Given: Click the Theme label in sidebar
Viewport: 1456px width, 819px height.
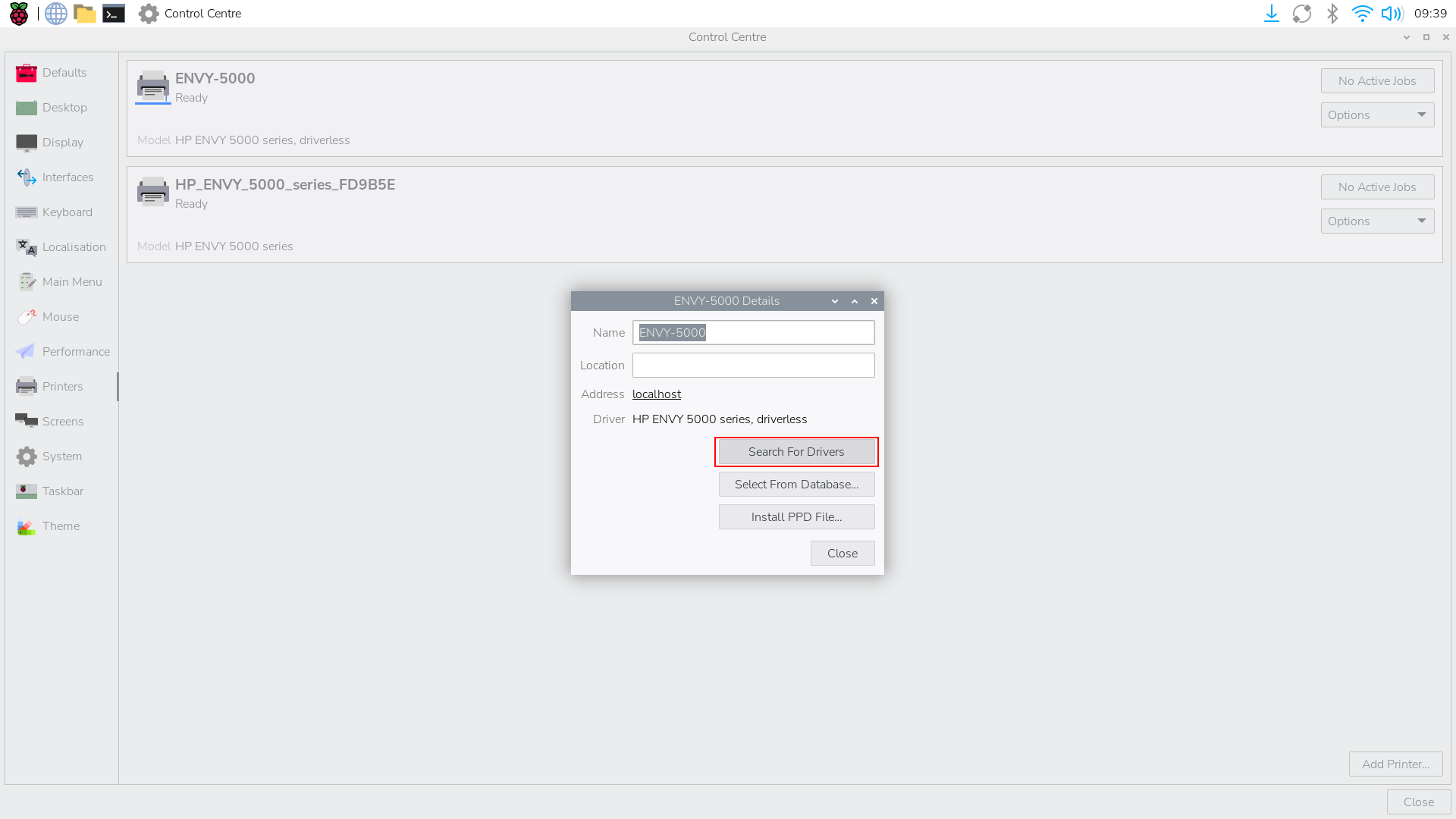Looking at the screenshot, I should [x=61, y=526].
